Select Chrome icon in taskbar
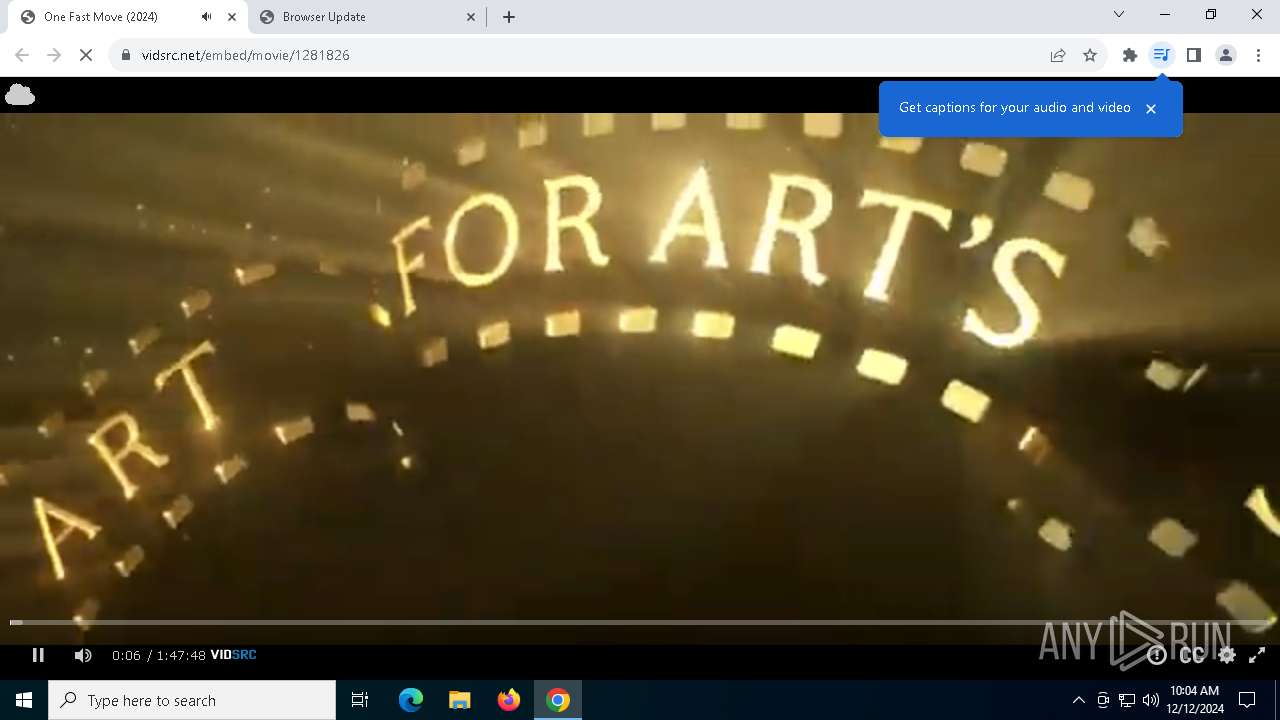 [x=558, y=700]
